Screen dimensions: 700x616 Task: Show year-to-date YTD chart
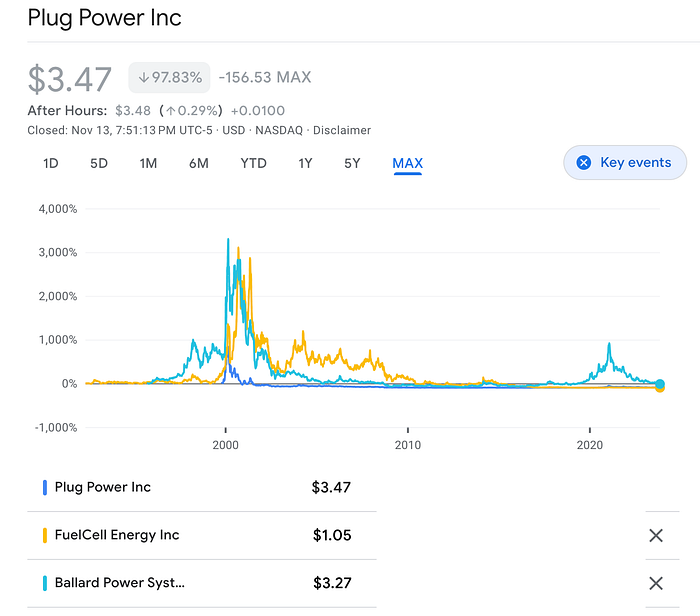[253, 163]
